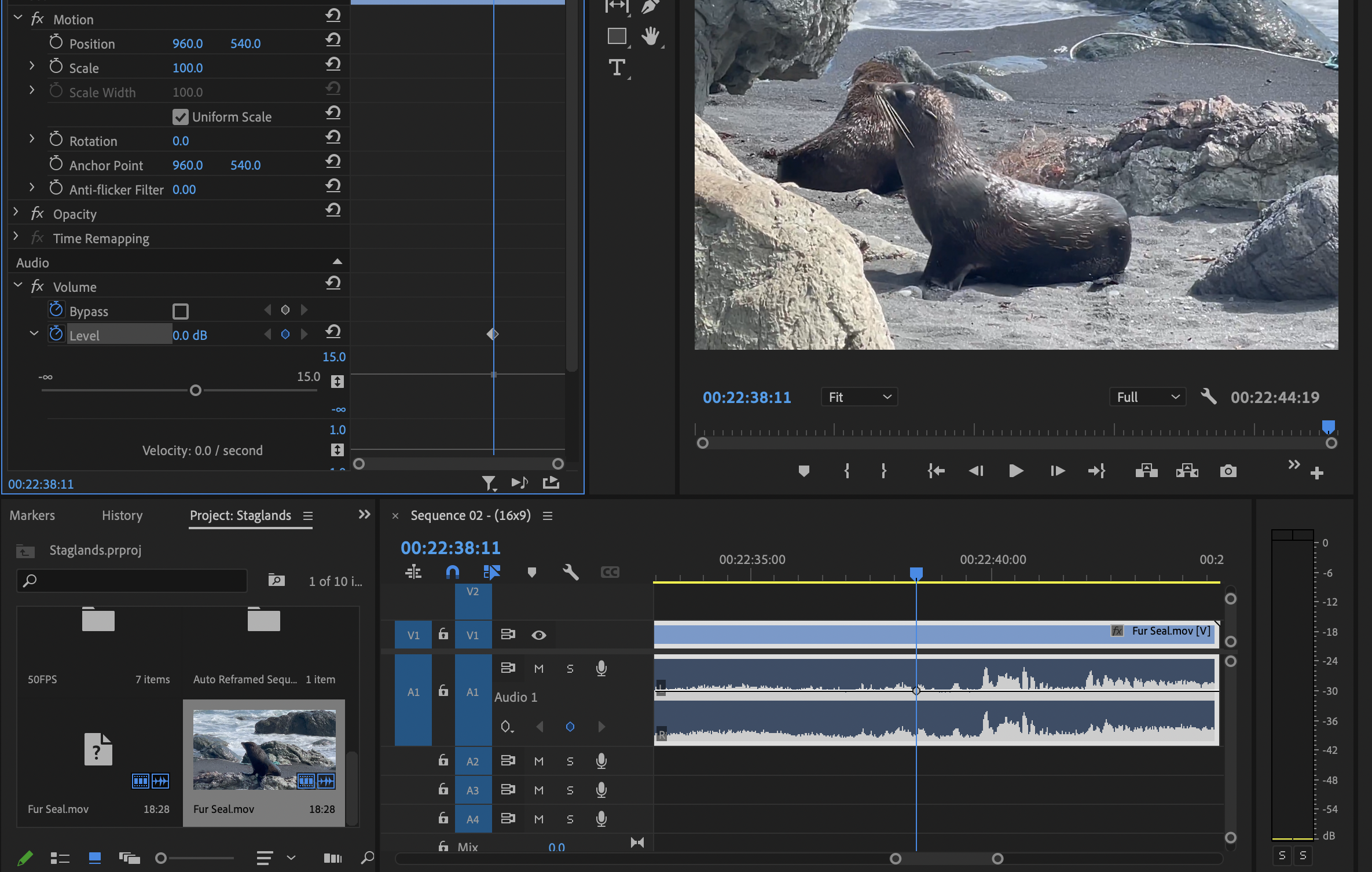This screenshot has width=1372, height=872.
Task: Click Export Frame camera icon
Action: (x=1228, y=471)
